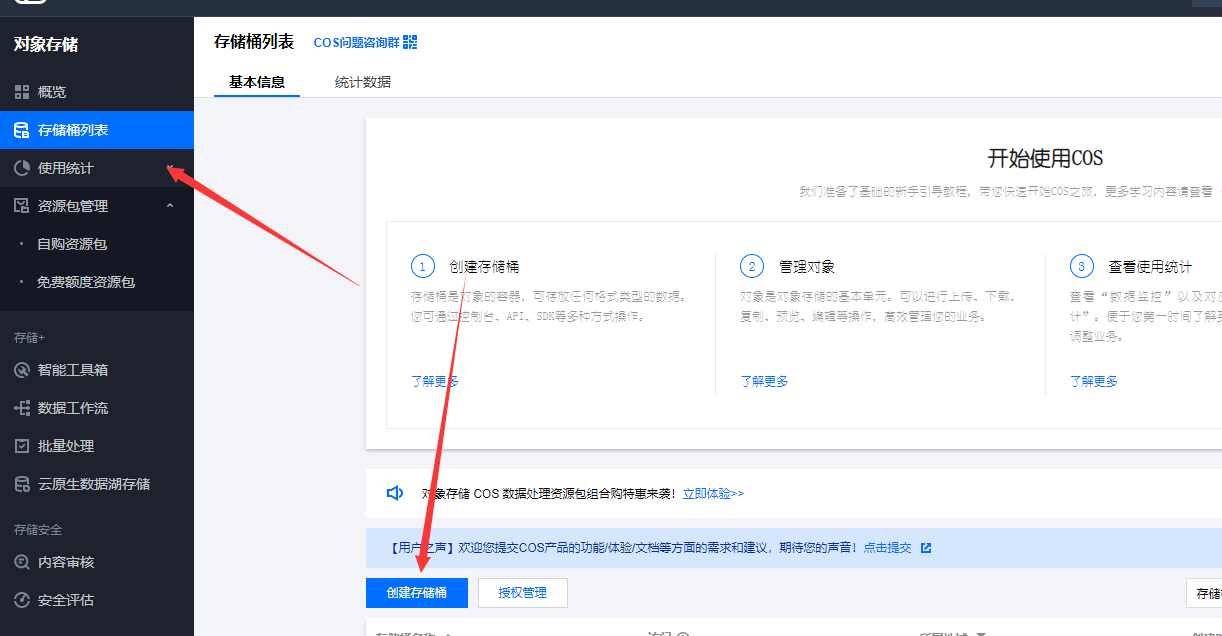Viewport: 1222px width, 636px height.
Task: Click the 存储桶列表 page heading
Action: tap(254, 42)
